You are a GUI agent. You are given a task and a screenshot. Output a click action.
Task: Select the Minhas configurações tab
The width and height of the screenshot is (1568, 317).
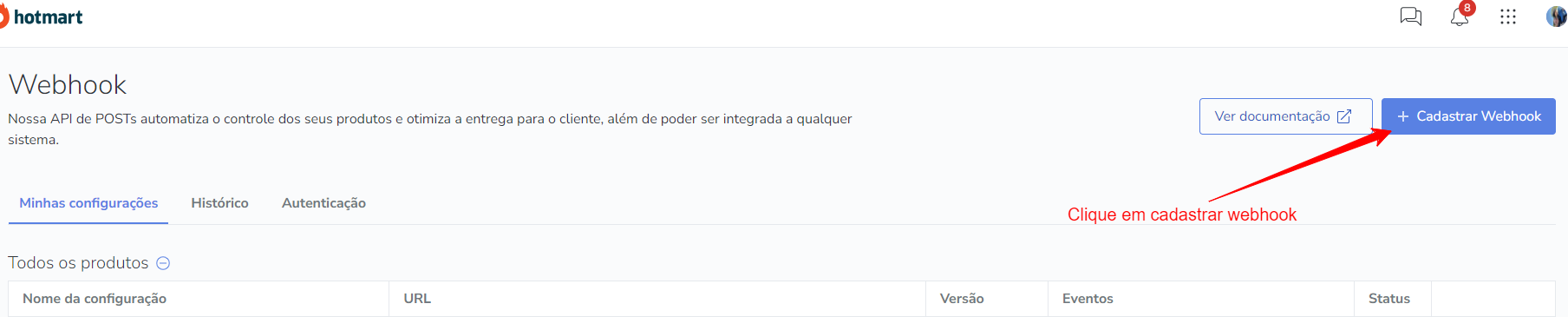tap(88, 202)
